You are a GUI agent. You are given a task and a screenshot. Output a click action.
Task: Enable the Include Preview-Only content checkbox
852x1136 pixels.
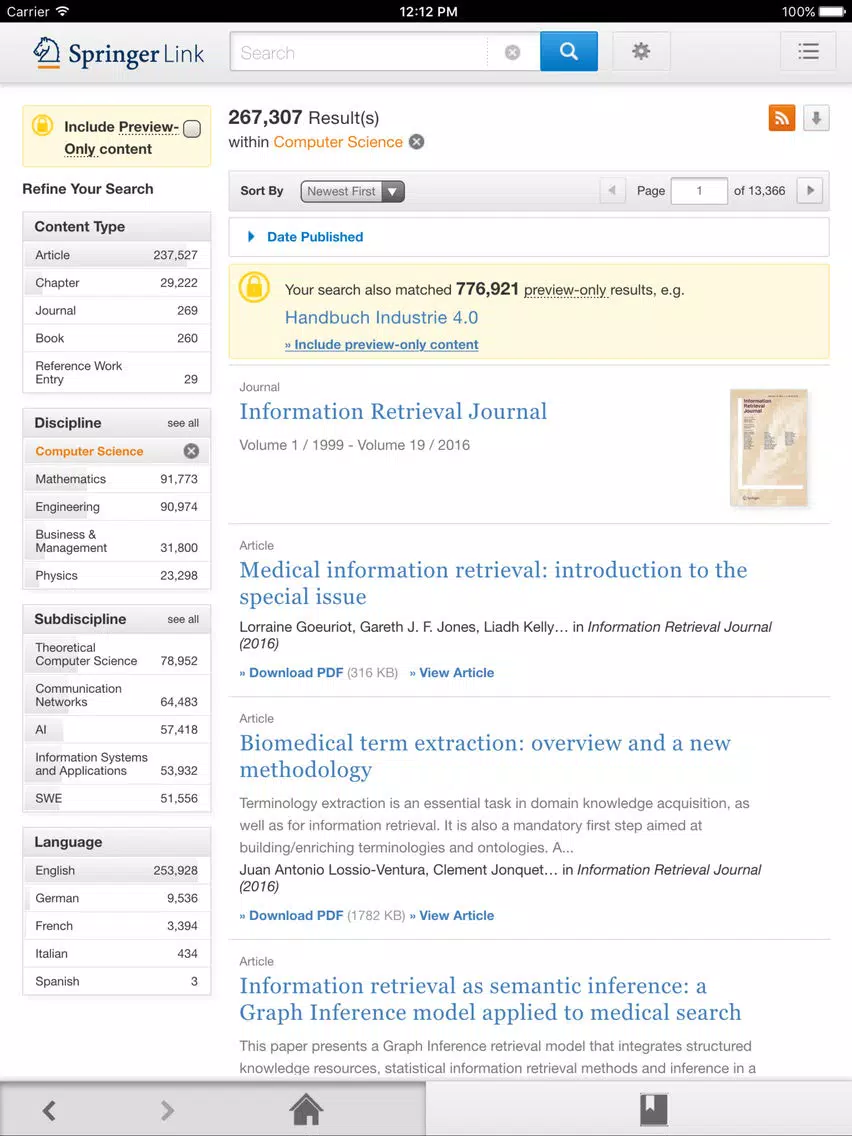click(x=192, y=129)
